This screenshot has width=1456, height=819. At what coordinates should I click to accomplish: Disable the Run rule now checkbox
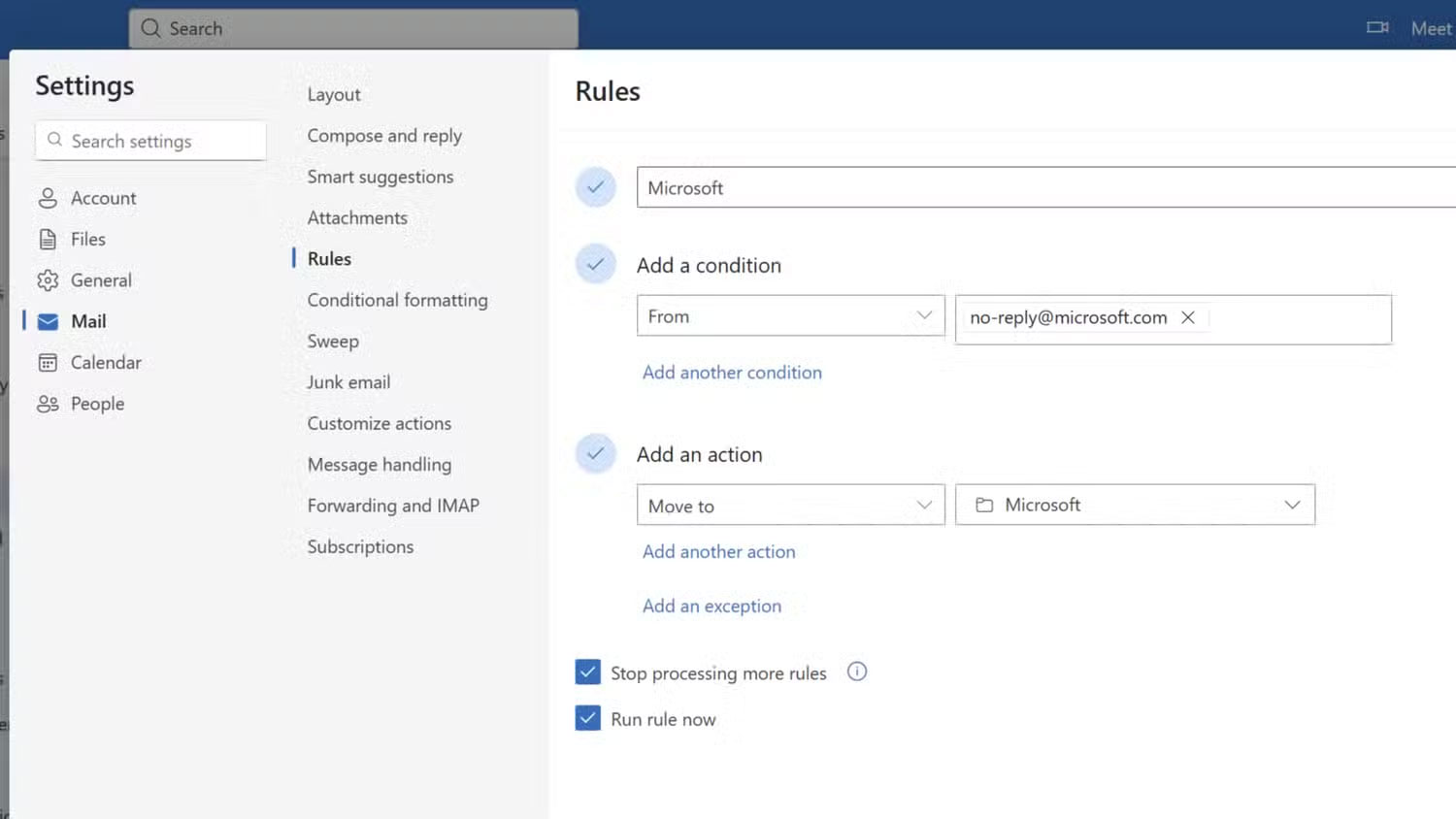[587, 718]
